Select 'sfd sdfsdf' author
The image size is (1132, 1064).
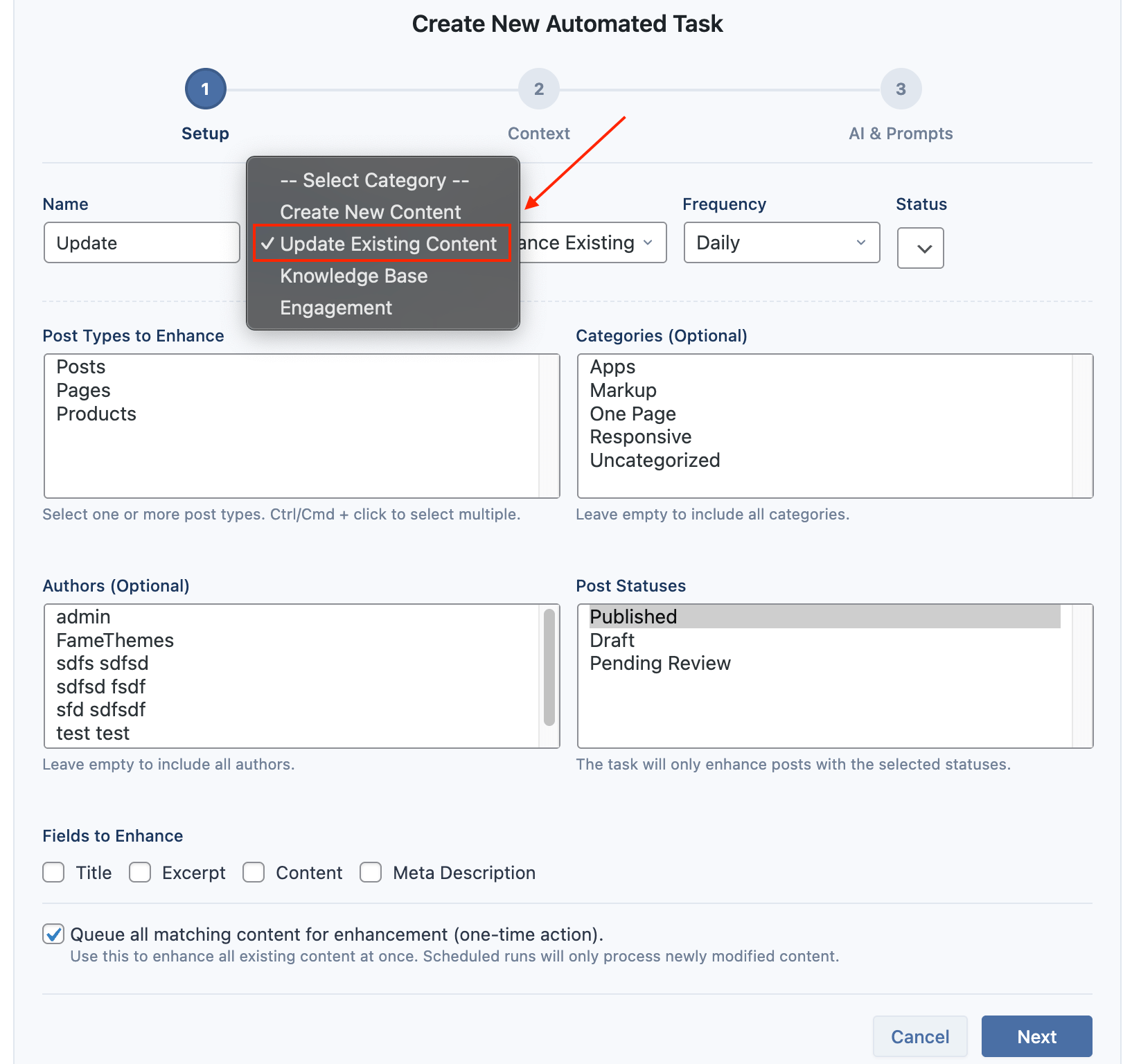coord(292,709)
